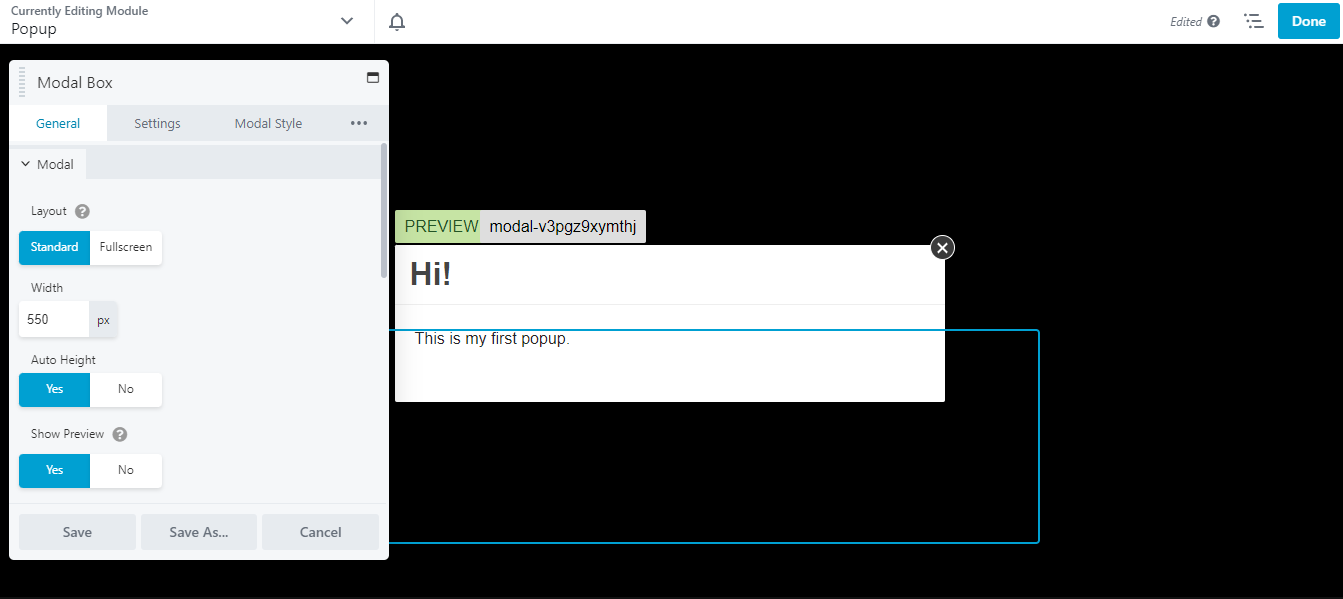
Task: Click the Save As... button
Action: 199,532
